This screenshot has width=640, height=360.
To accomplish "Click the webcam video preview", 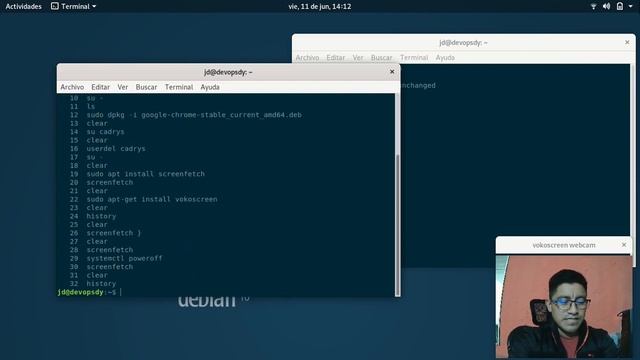I will click(564, 306).
